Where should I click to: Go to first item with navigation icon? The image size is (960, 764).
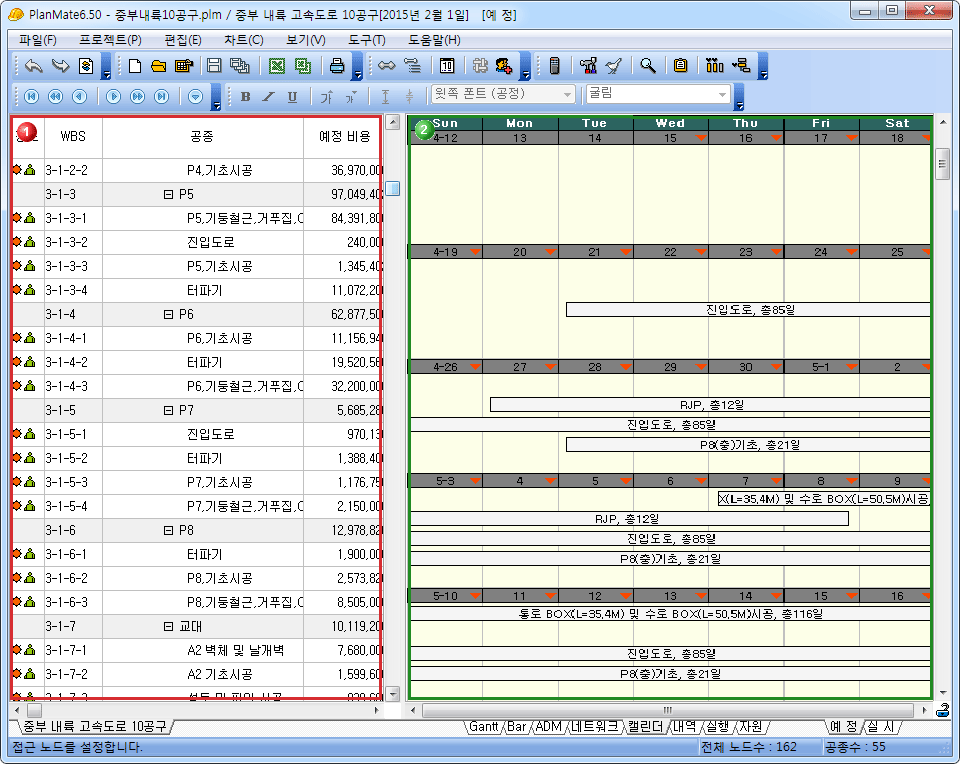(31, 96)
